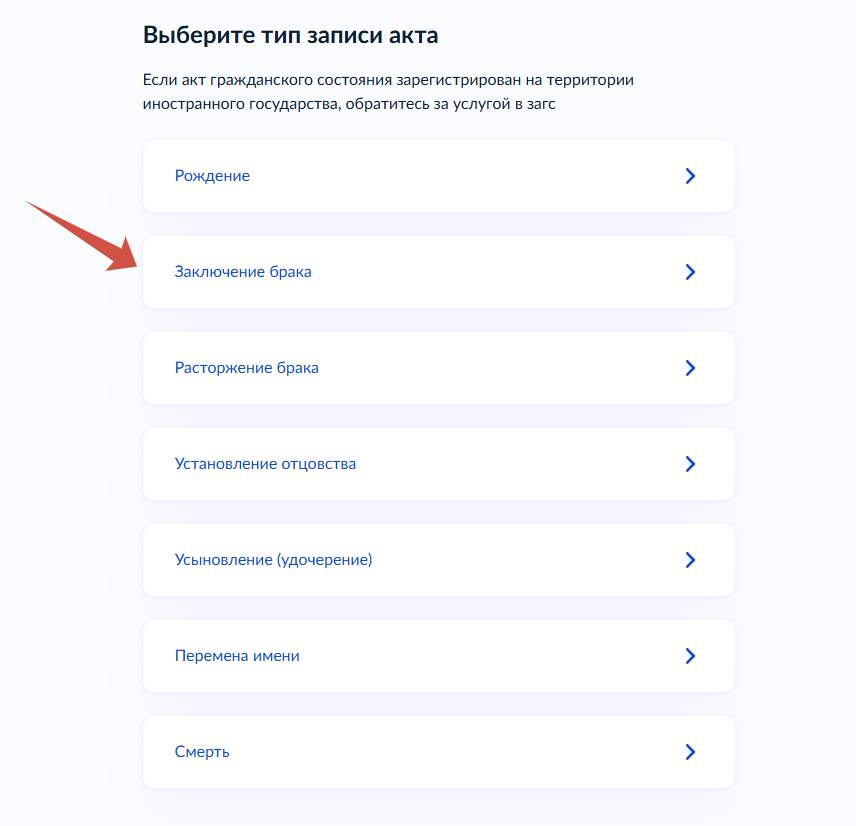
Task: Click the heading Выберите тип записи акта
Action: [291, 36]
